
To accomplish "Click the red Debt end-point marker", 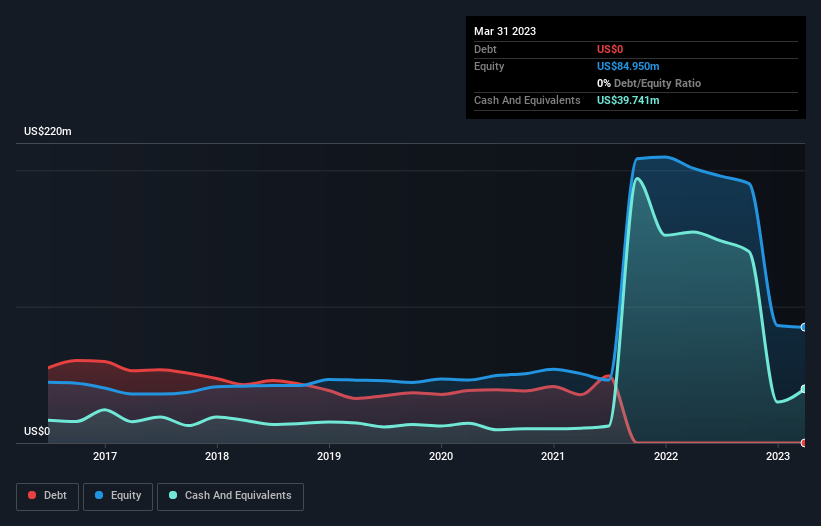I will pyautogui.click(x=804, y=443).
